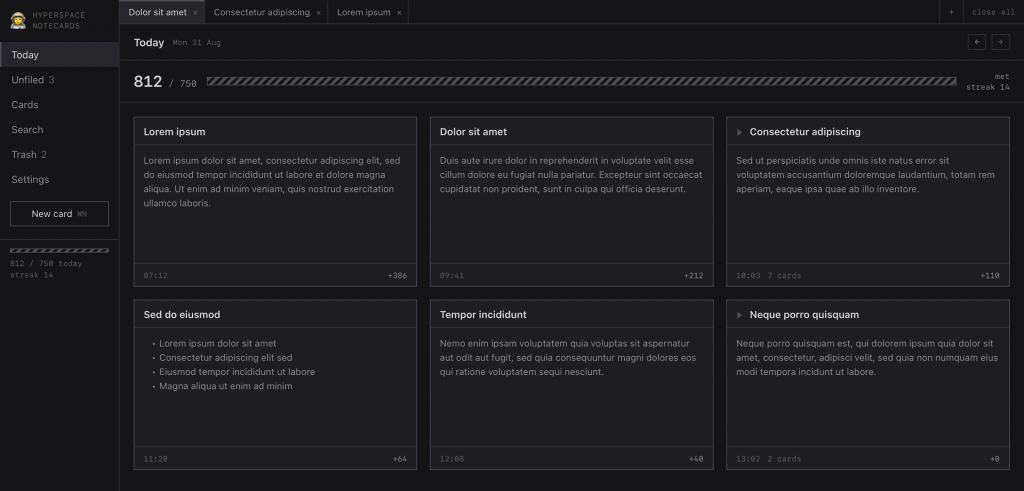The height and width of the screenshot is (491, 1024).
Task: Click the +212 word count
Action: (x=694, y=276)
